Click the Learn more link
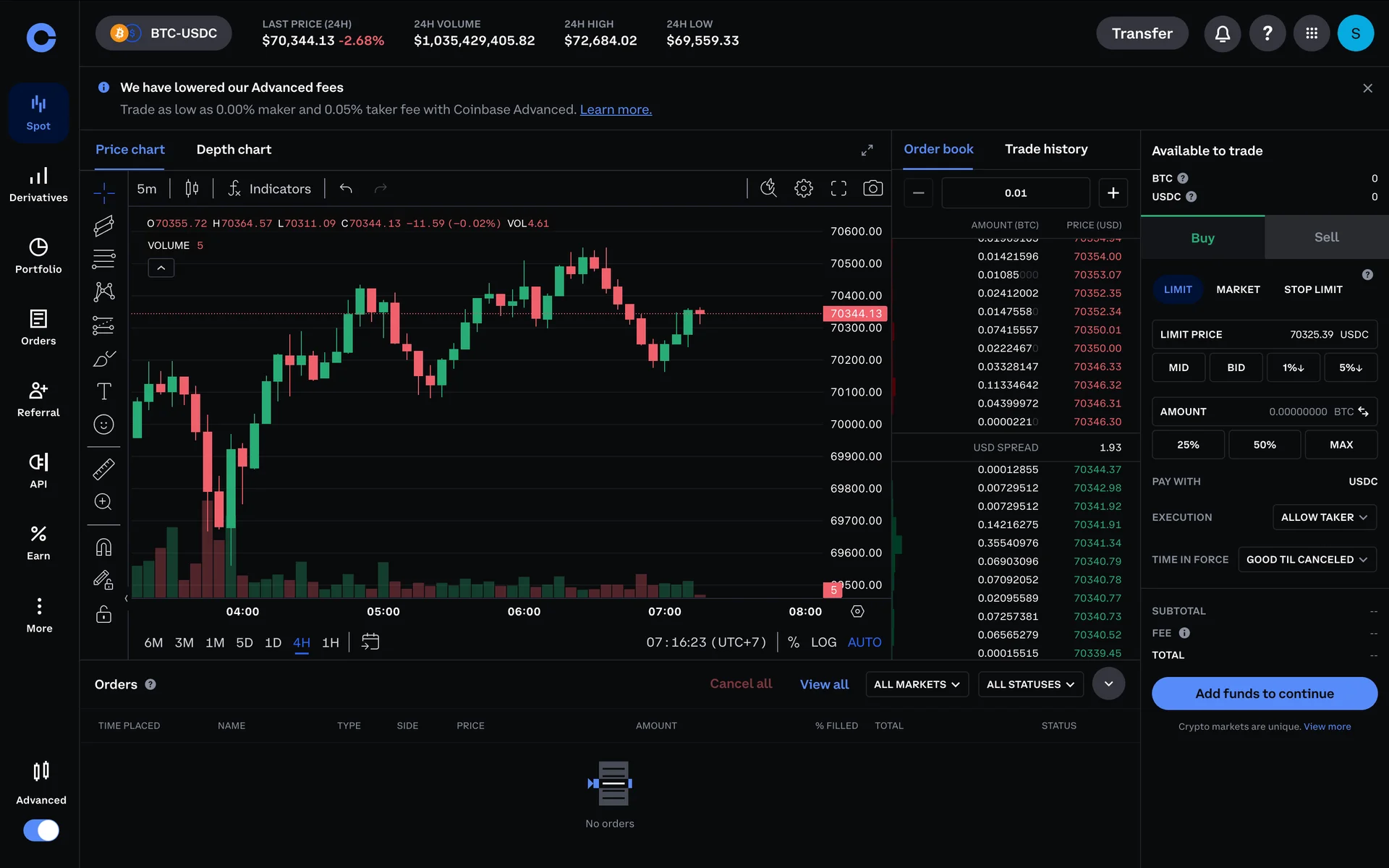 click(616, 110)
